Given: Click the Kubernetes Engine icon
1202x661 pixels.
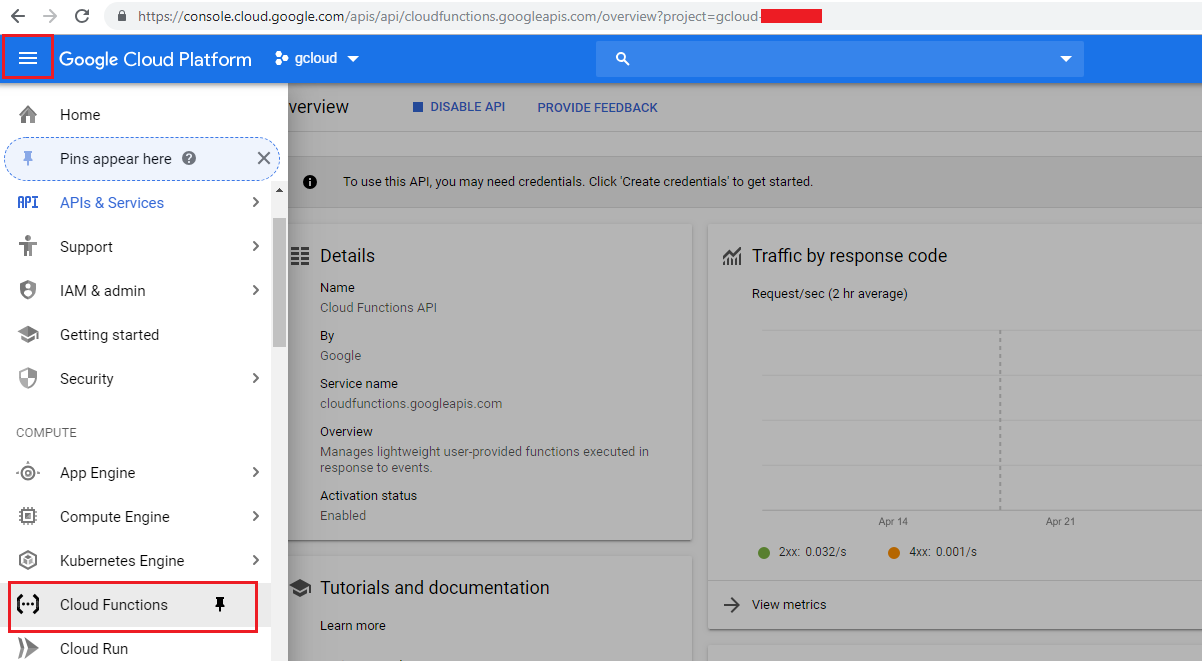Looking at the screenshot, I should click(x=28, y=560).
